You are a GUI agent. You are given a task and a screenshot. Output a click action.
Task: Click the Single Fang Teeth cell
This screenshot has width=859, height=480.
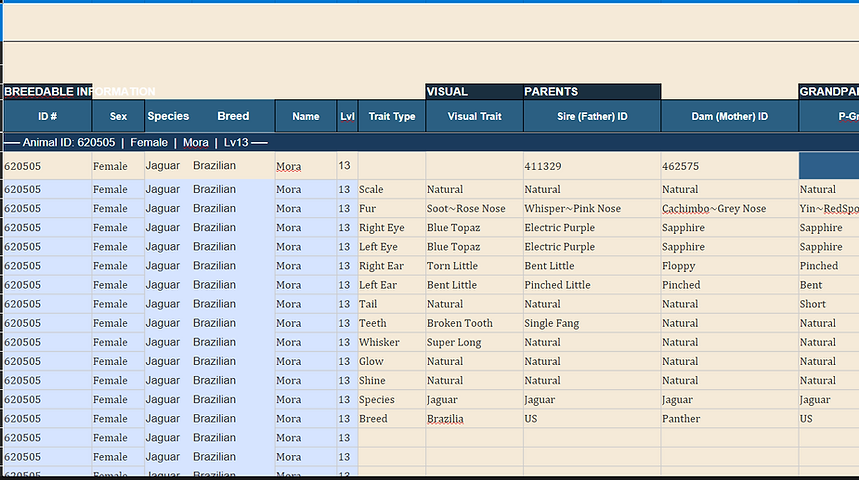(x=592, y=323)
